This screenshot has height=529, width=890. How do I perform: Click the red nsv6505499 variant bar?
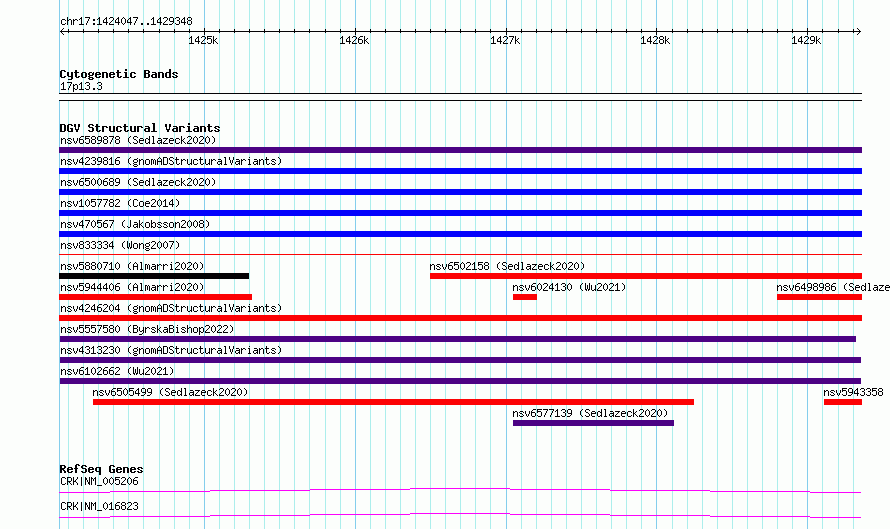(x=393, y=402)
